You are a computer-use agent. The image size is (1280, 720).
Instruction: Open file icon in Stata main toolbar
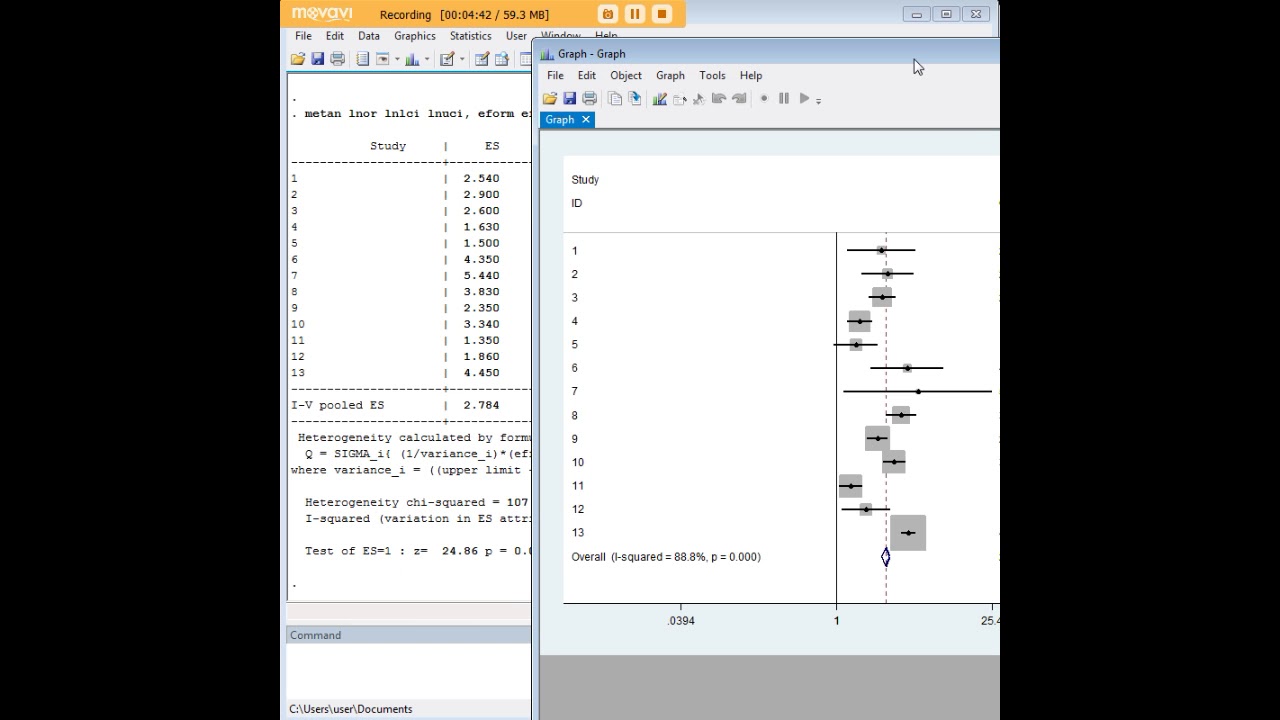[x=298, y=59]
